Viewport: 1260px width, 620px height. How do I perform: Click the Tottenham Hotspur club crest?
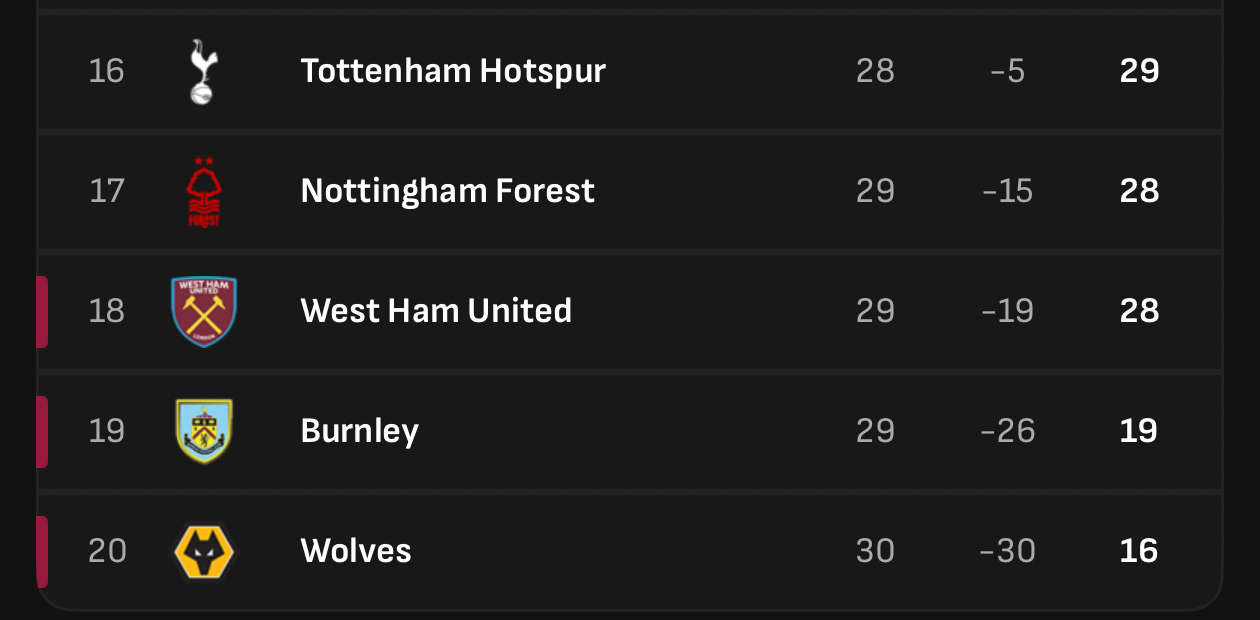pos(203,71)
